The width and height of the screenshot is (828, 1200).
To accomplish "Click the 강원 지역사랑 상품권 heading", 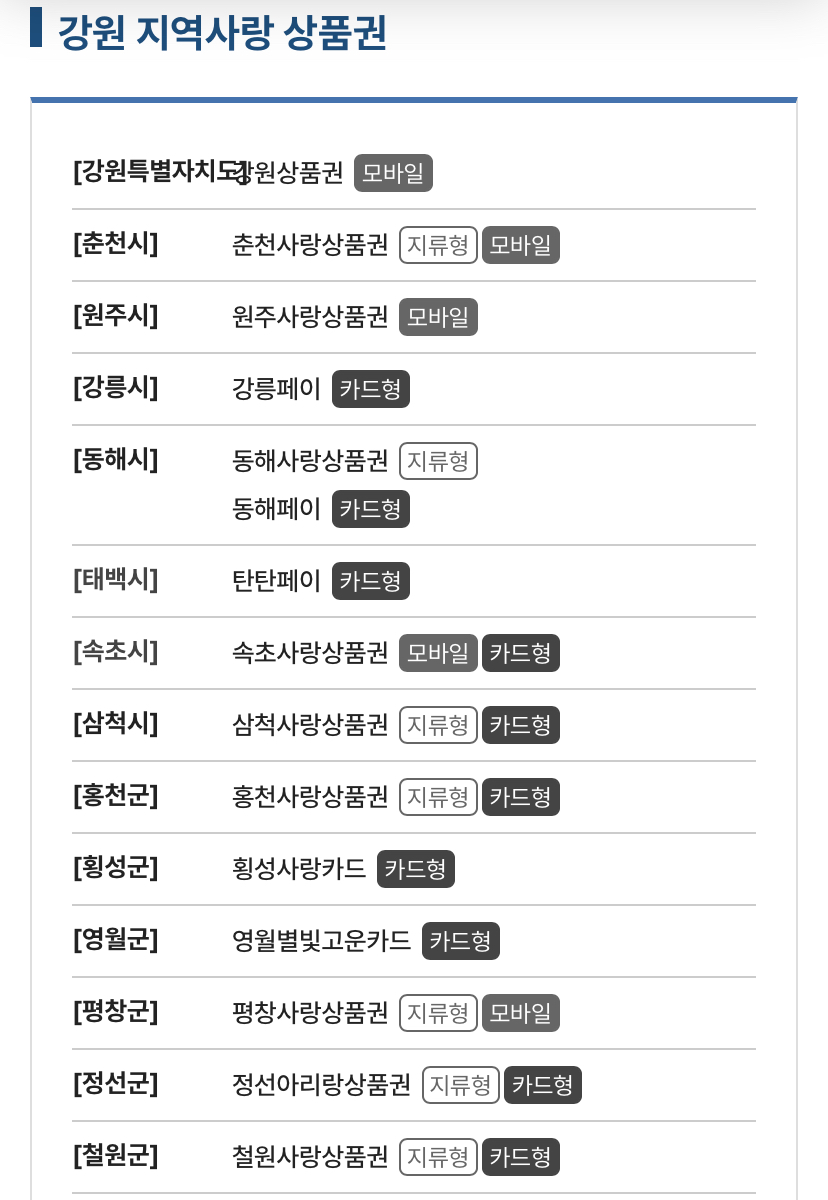I will pos(222,31).
